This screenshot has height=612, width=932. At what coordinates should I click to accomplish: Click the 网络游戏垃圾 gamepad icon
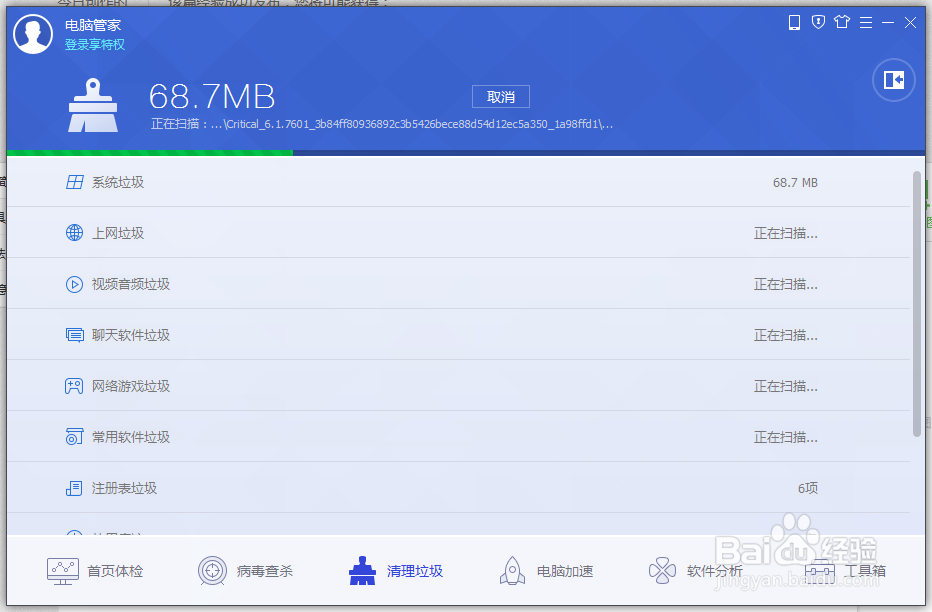(74, 386)
